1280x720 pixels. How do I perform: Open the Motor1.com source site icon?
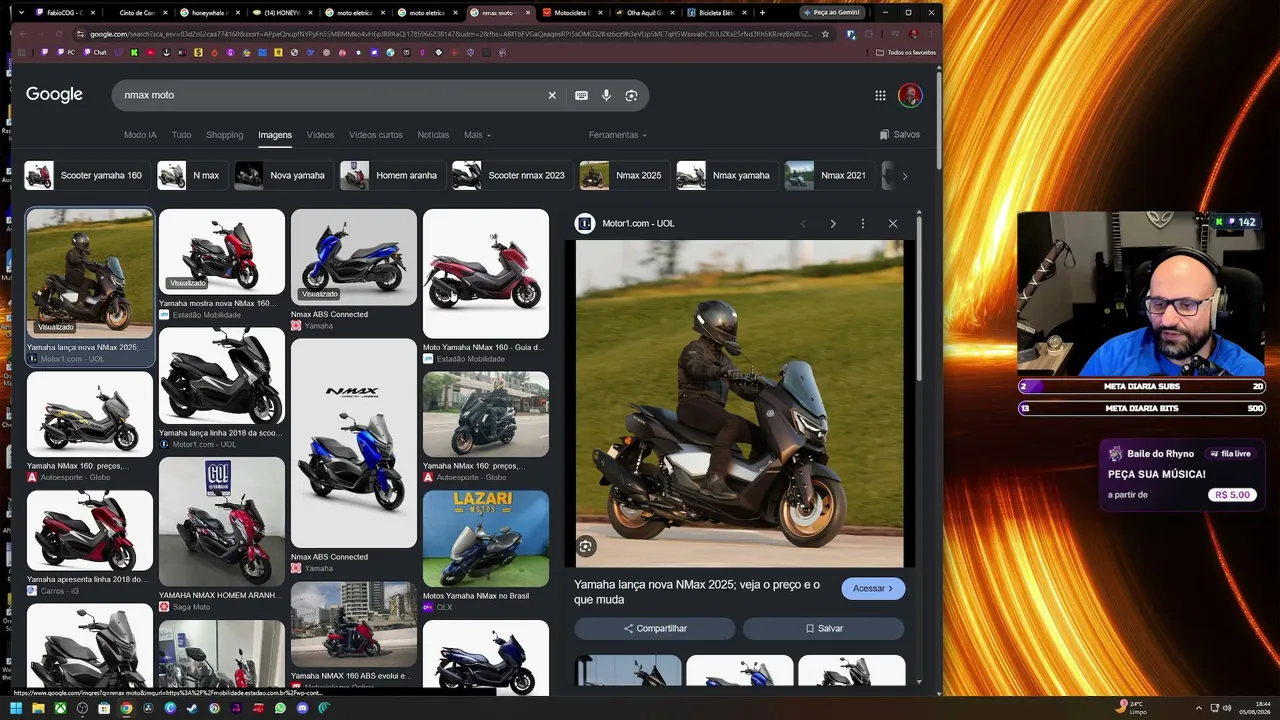tap(584, 224)
